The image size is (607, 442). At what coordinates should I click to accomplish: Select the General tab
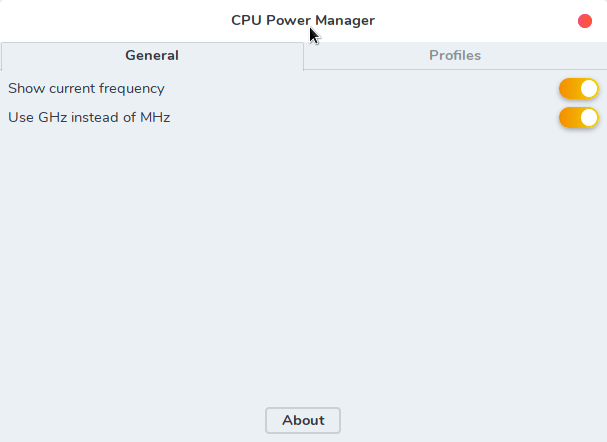coord(152,56)
